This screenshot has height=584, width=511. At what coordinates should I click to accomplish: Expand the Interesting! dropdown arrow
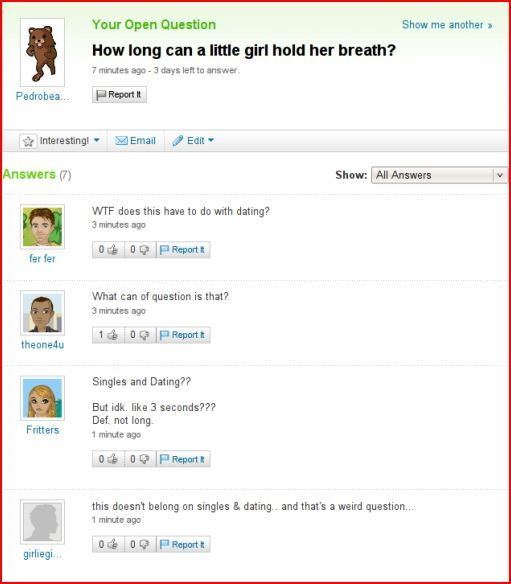pos(96,140)
